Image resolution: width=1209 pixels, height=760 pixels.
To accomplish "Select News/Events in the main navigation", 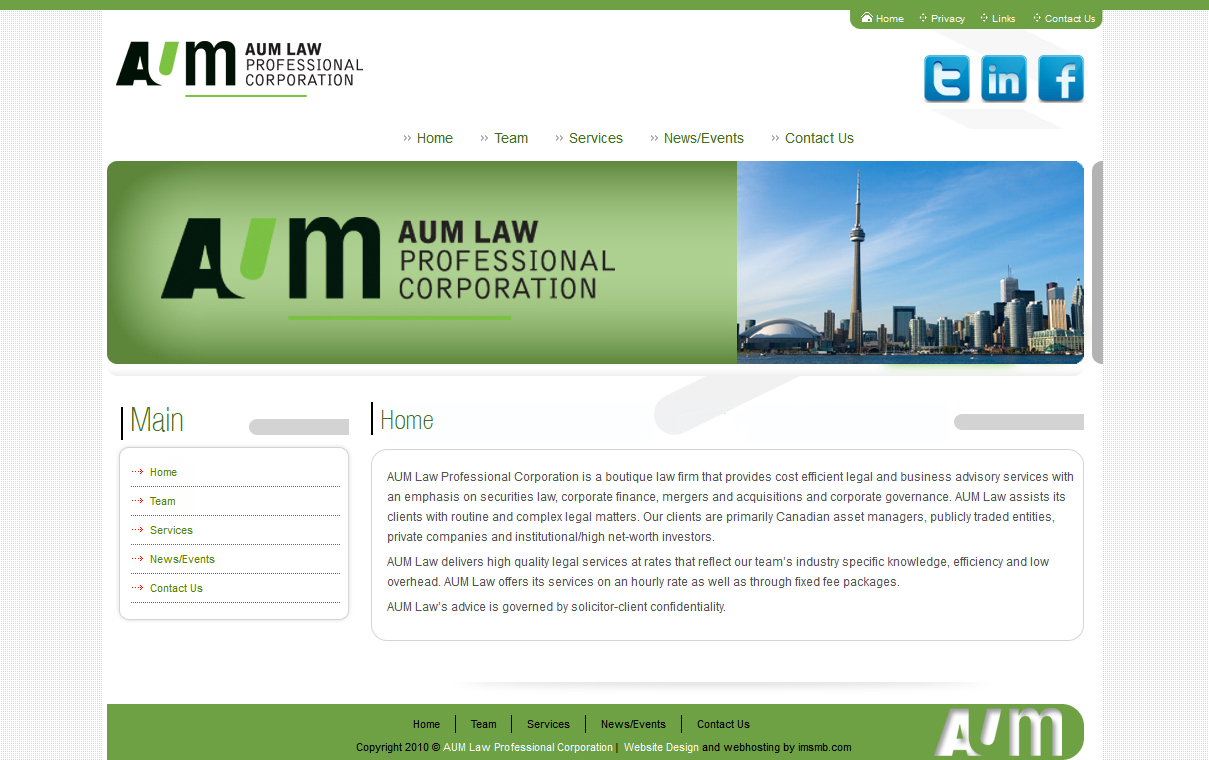I will (704, 138).
